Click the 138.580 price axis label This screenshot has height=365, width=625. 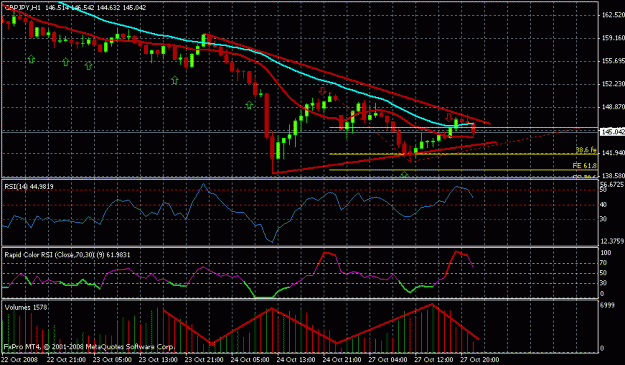pyautogui.click(x=613, y=176)
